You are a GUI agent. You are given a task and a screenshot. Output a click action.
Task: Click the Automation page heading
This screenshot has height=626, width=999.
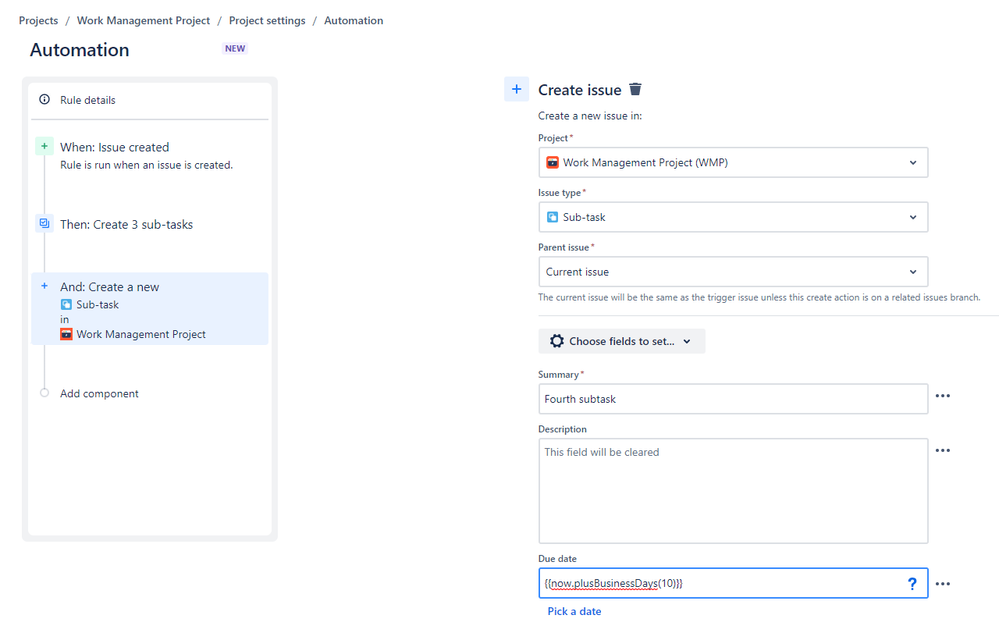(80, 50)
